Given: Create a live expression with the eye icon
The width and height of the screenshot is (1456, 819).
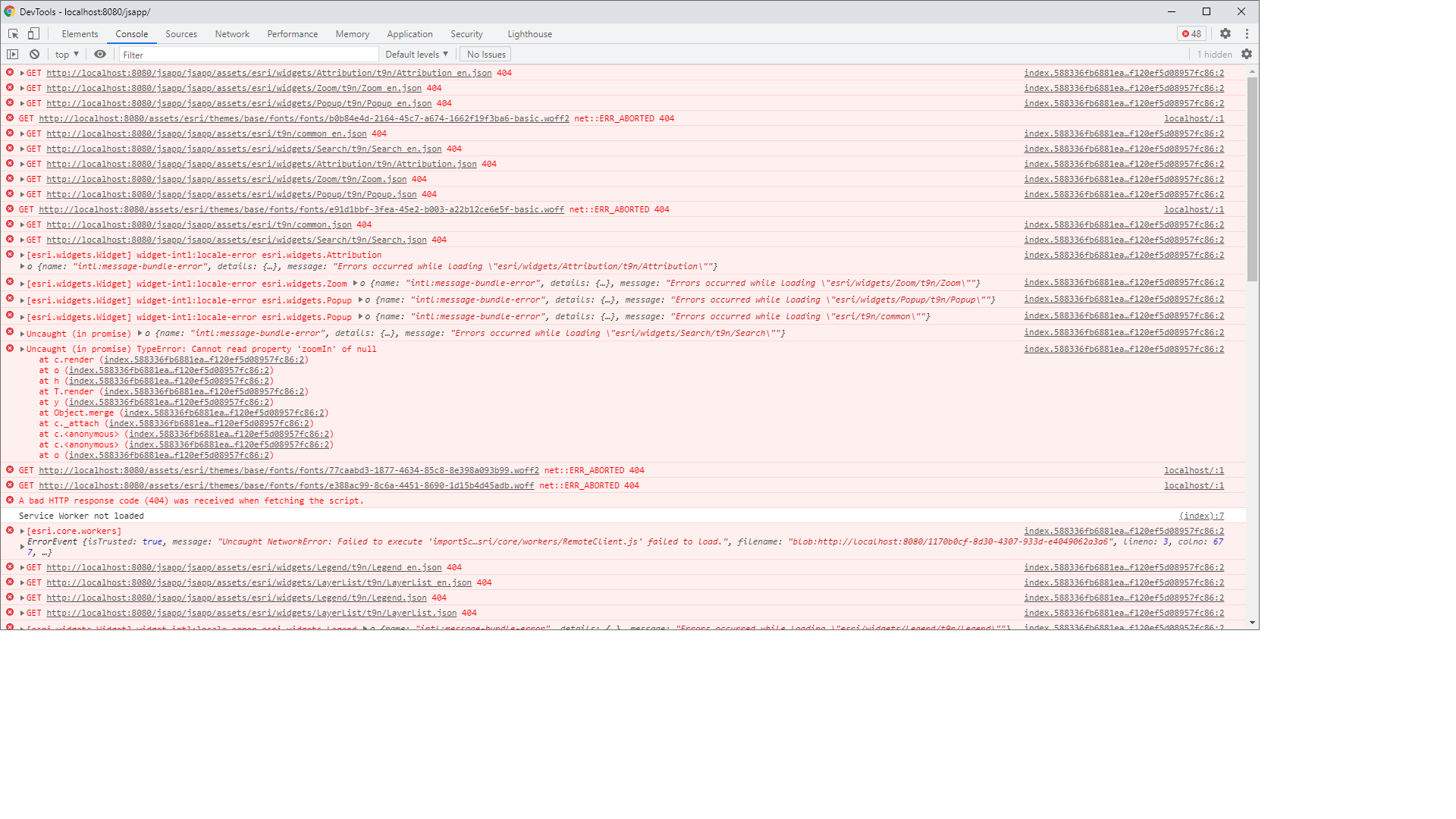Looking at the screenshot, I should point(99,54).
